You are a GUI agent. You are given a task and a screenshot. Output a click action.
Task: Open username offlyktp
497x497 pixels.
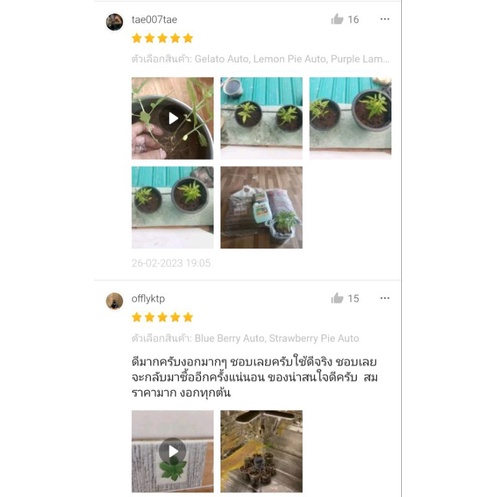pyautogui.click(x=148, y=298)
